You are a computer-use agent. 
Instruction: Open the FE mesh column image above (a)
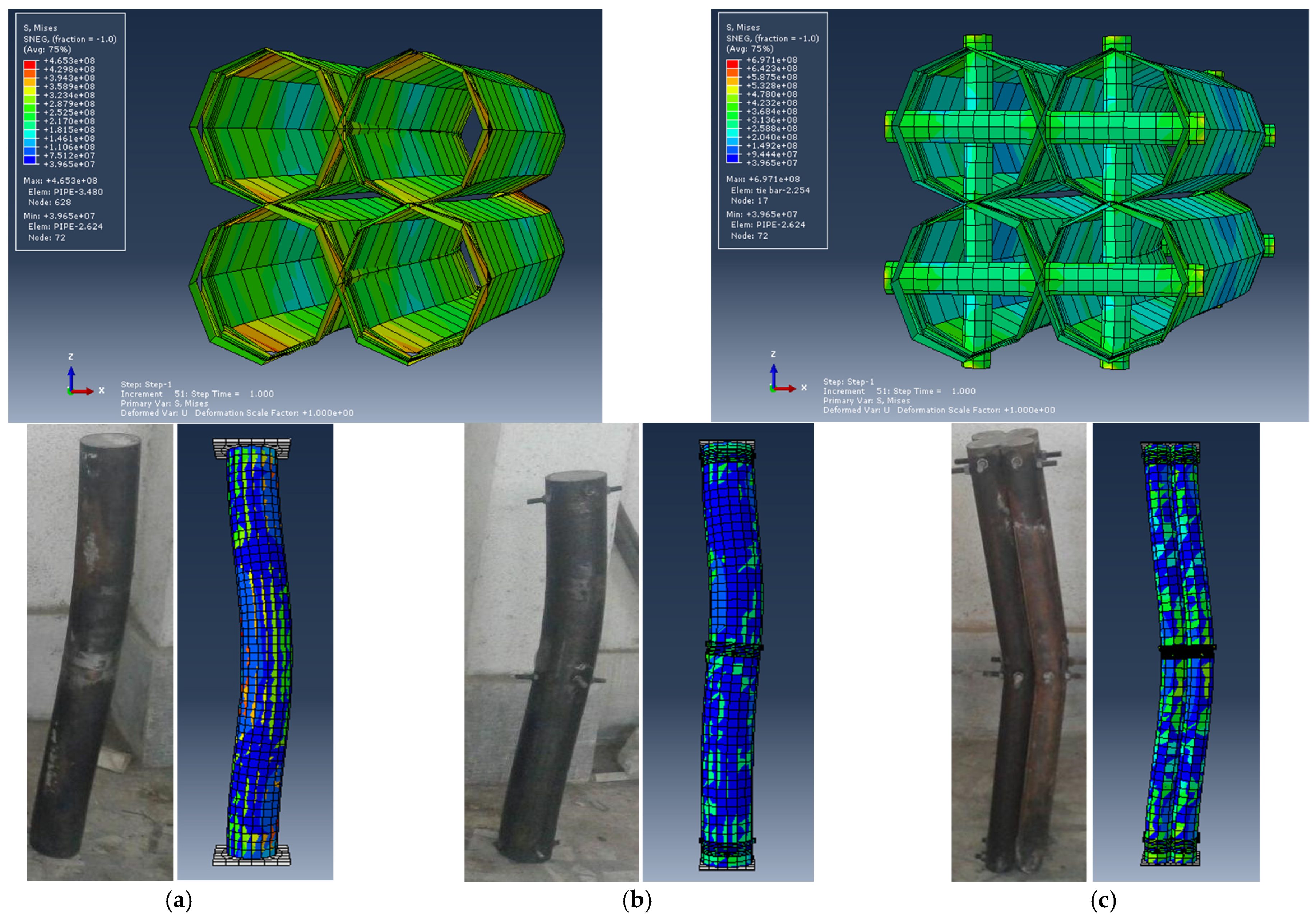coord(255,652)
